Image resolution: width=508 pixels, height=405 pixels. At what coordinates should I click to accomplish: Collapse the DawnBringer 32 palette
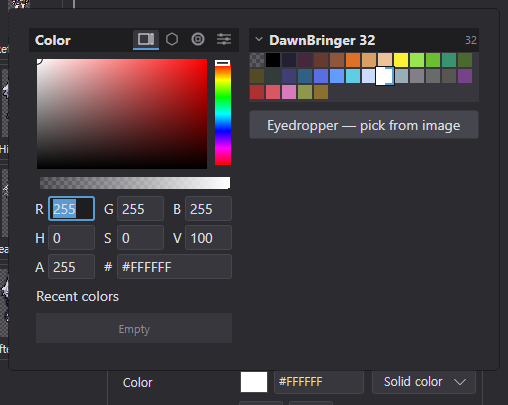point(259,39)
